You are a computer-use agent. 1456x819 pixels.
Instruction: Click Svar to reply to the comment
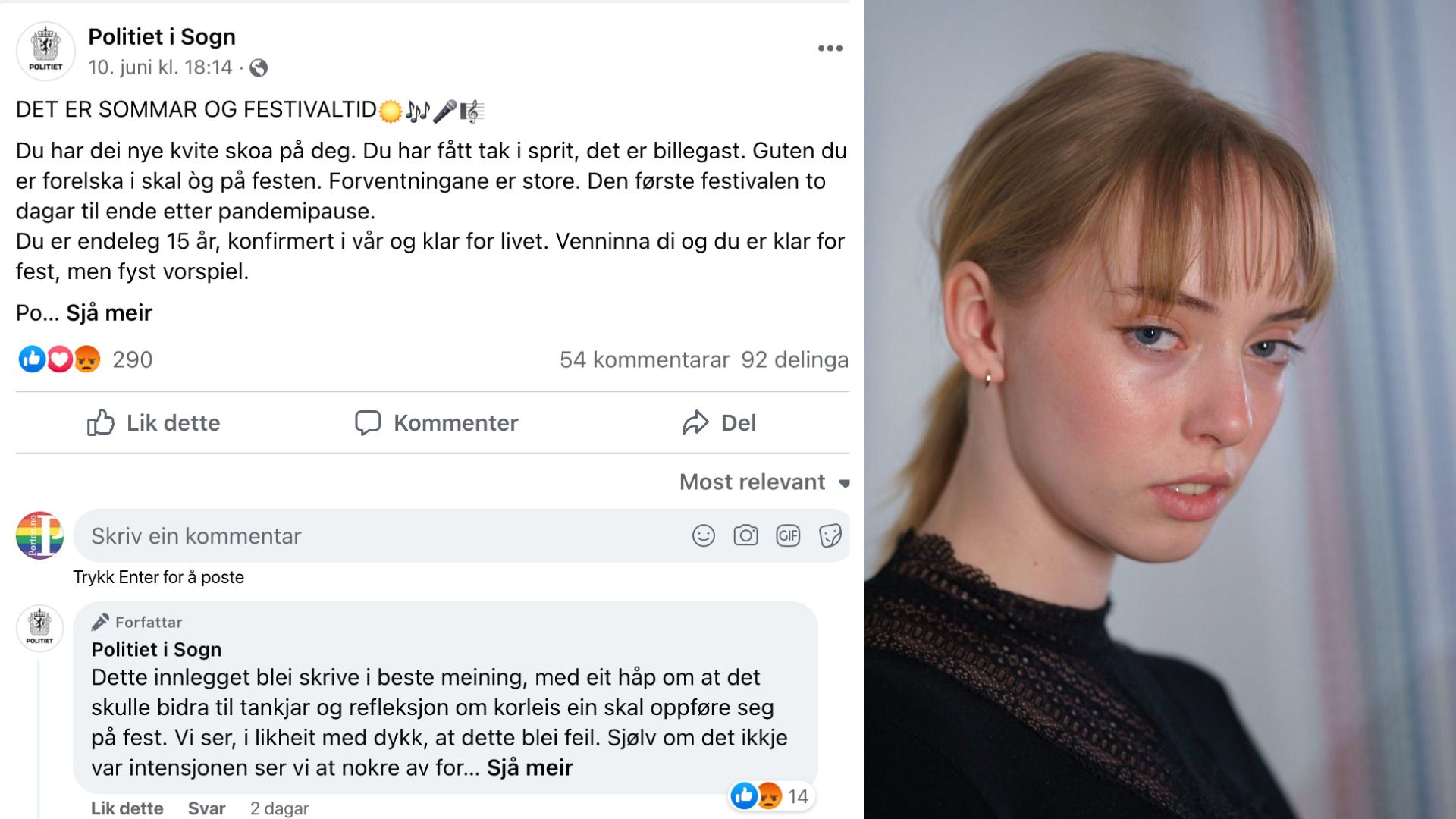coord(206,808)
